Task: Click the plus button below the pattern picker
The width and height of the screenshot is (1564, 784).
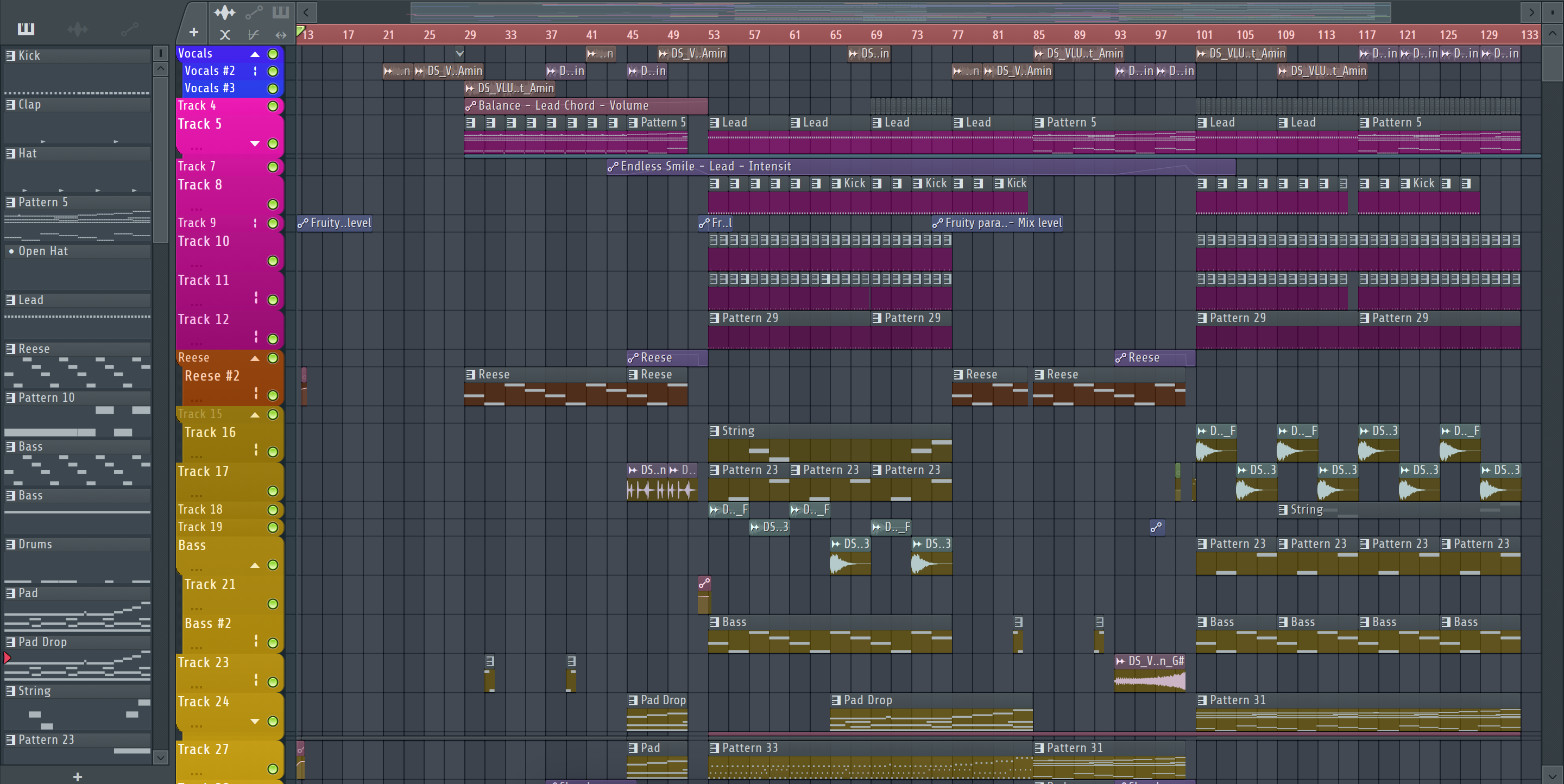Action: coord(77,776)
